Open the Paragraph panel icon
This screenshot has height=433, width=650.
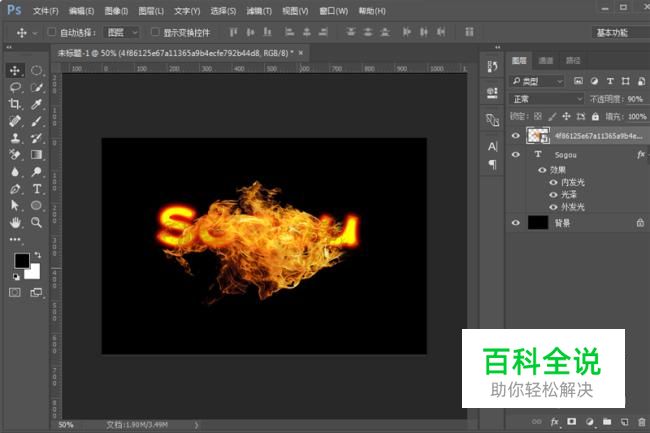click(x=492, y=164)
